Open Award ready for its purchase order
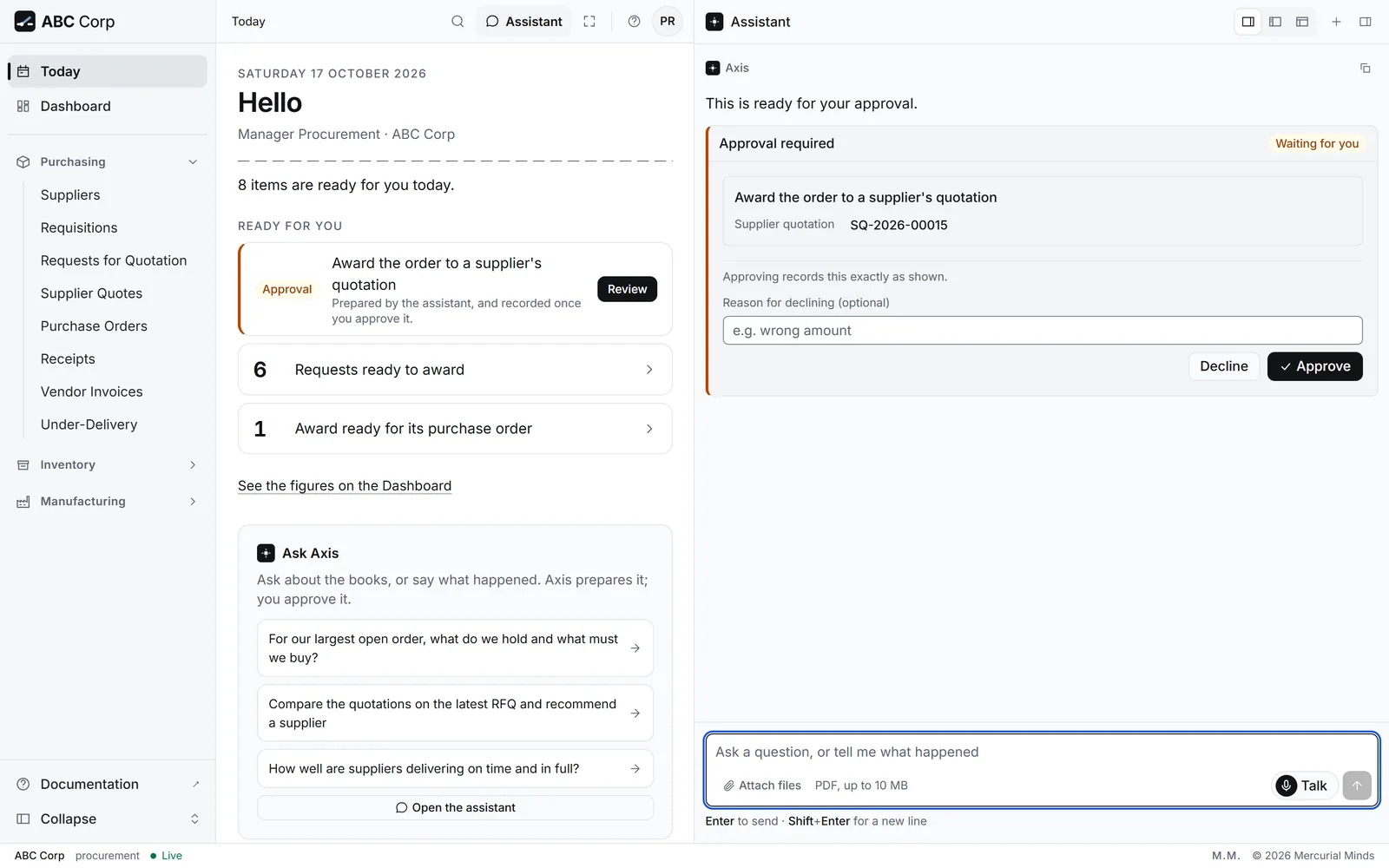Viewport: 1389px width, 868px height. click(455, 429)
